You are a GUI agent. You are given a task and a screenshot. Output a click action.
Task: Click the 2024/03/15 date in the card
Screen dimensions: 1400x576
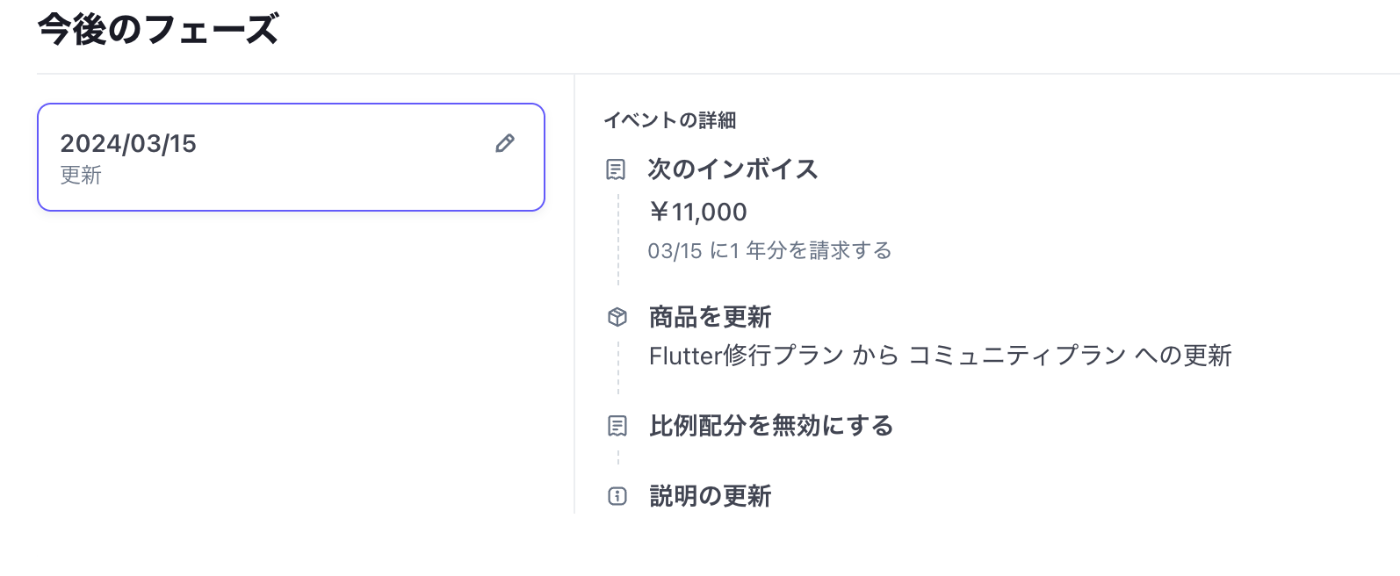128,144
